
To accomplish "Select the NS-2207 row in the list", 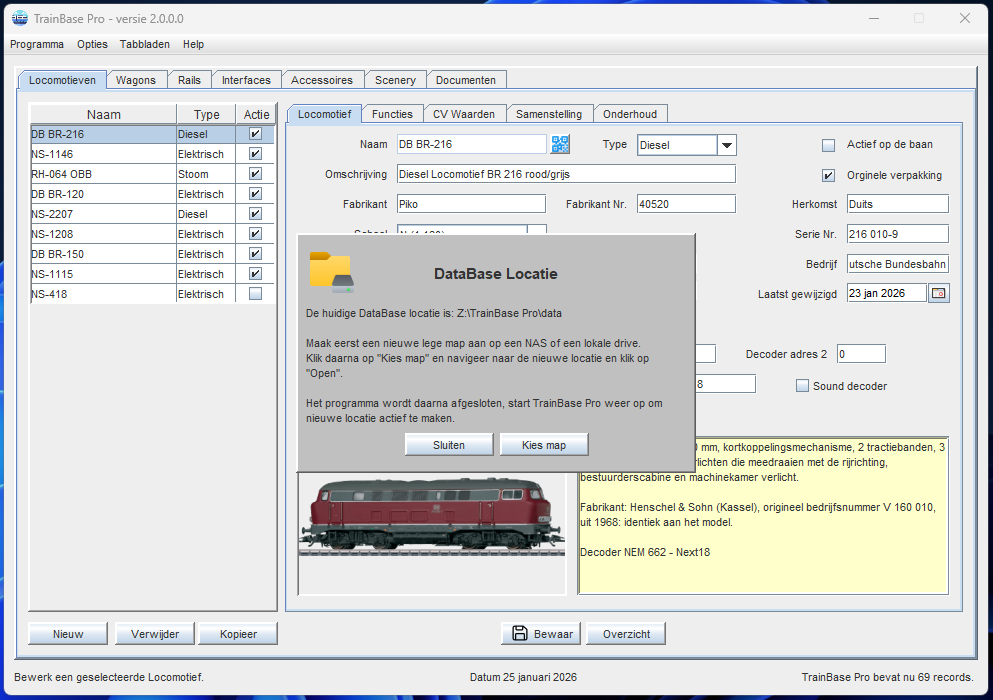I will click(x=100, y=213).
